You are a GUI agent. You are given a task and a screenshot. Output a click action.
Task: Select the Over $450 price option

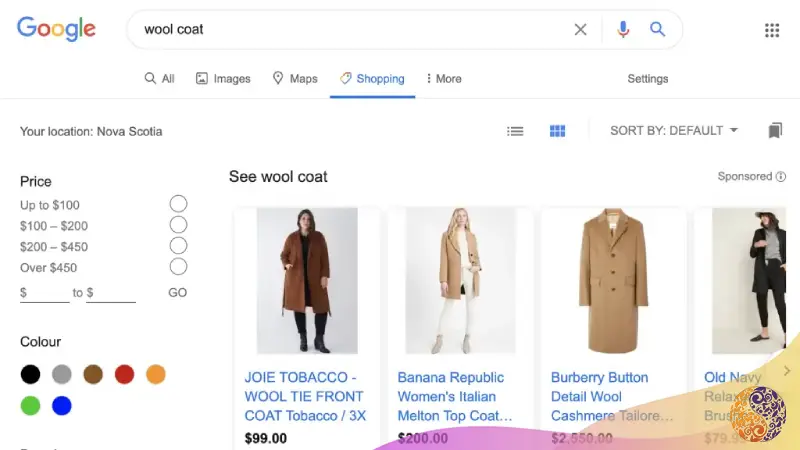pyautogui.click(x=178, y=267)
